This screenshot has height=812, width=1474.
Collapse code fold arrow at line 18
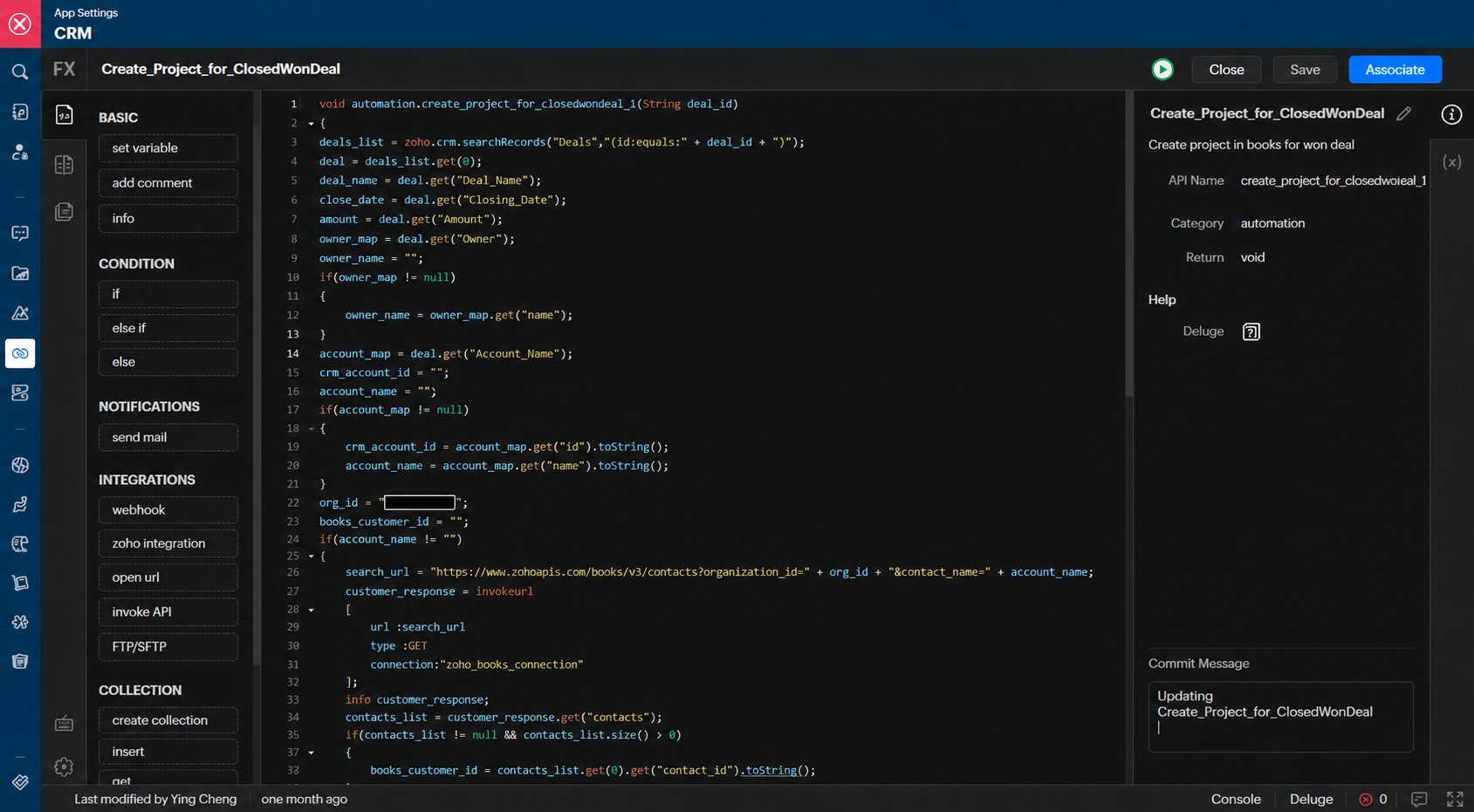coord(311,428)
